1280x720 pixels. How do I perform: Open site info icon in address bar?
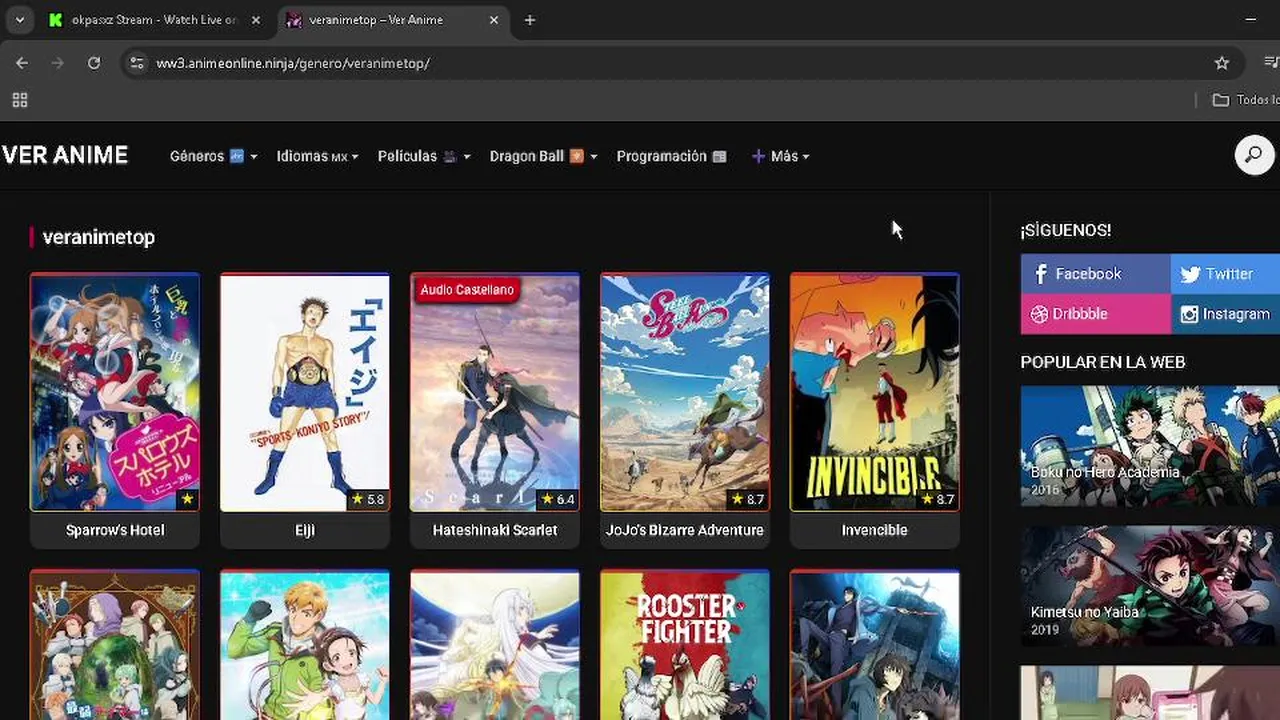click(137, 63)
